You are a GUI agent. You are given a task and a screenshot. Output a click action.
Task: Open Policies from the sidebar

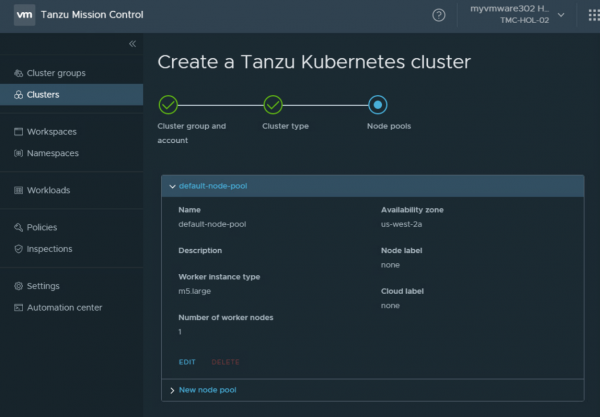pos(43,227)
